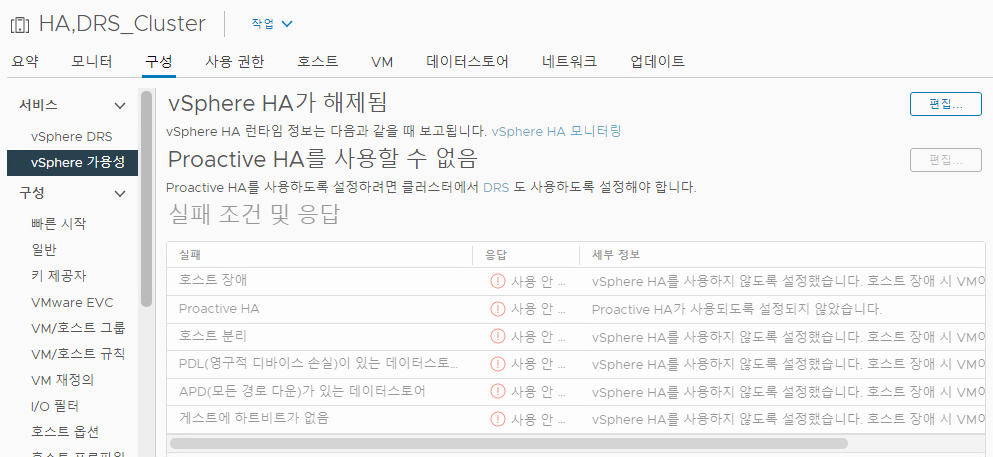
Task: Go to the VM tab
Action: pos(382,62)
